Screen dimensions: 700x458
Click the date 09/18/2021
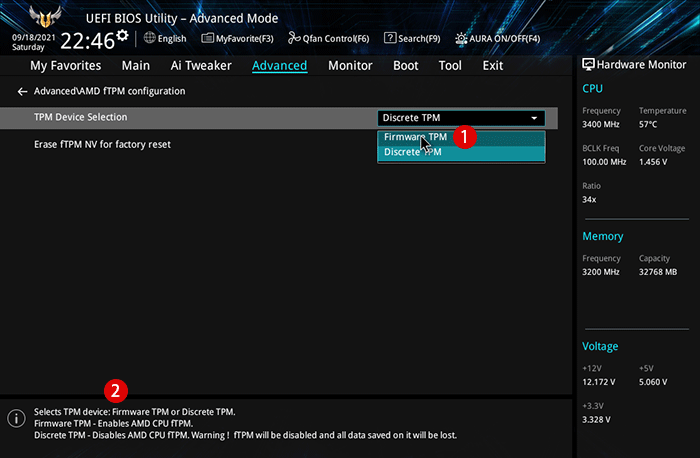(x=33, y=37)
